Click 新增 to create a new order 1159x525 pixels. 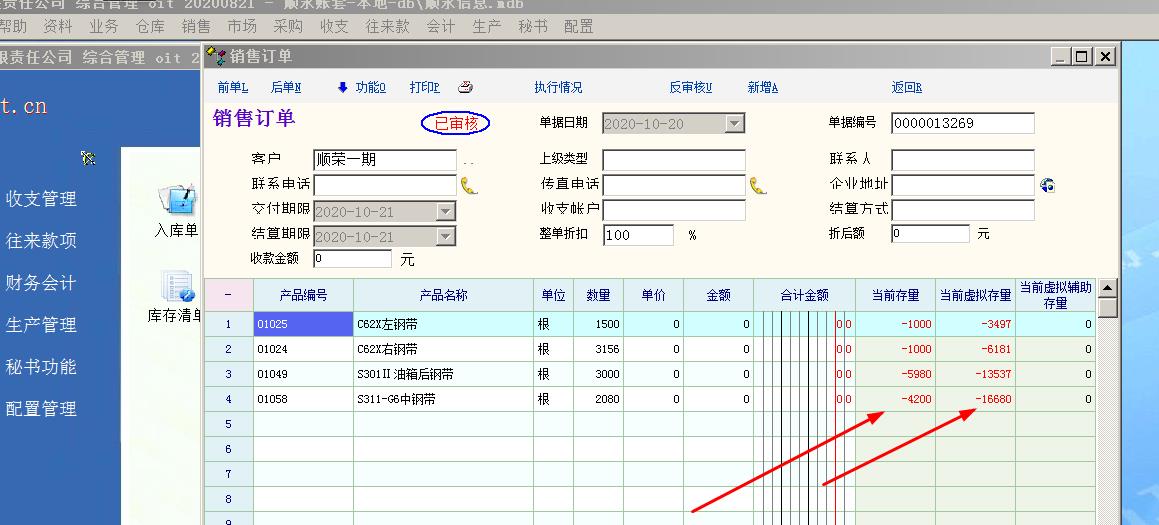(x=762, y=88)
